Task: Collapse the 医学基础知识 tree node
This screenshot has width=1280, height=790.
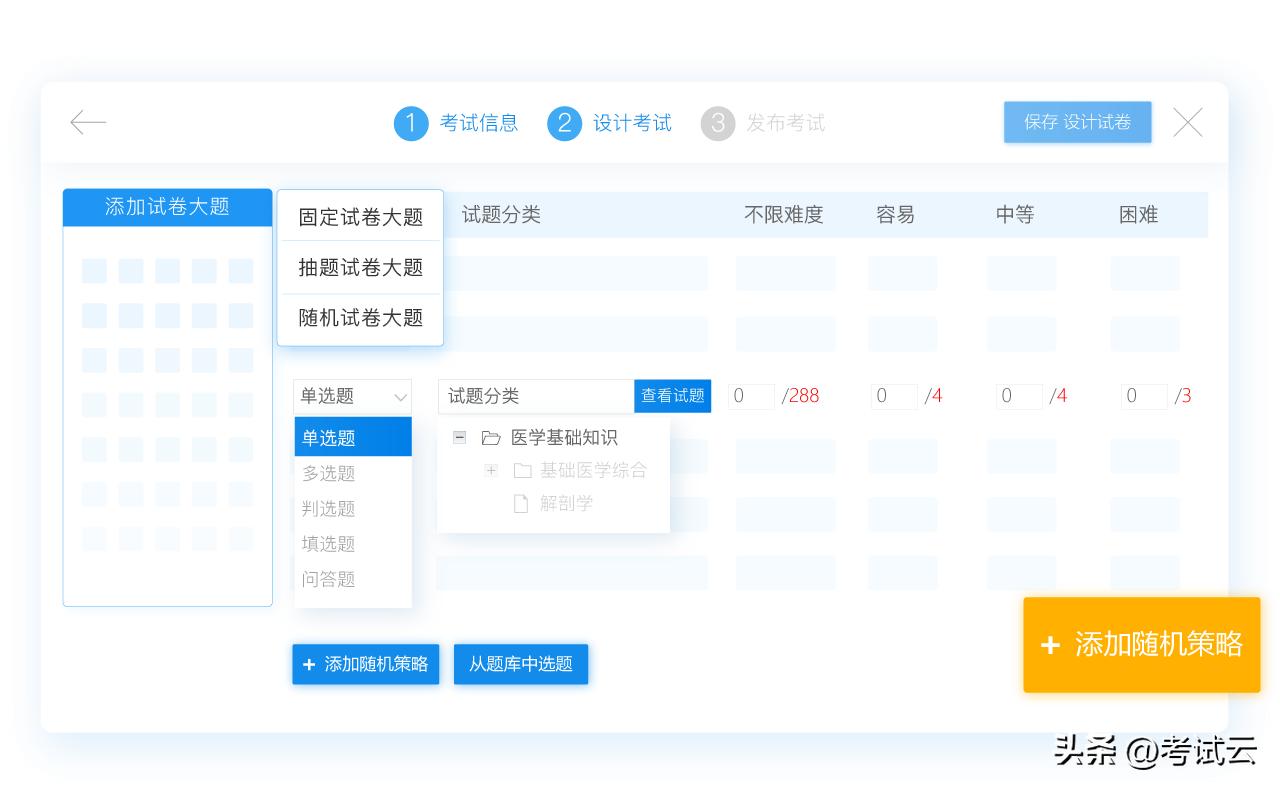Action: click(x=459, y=437)
